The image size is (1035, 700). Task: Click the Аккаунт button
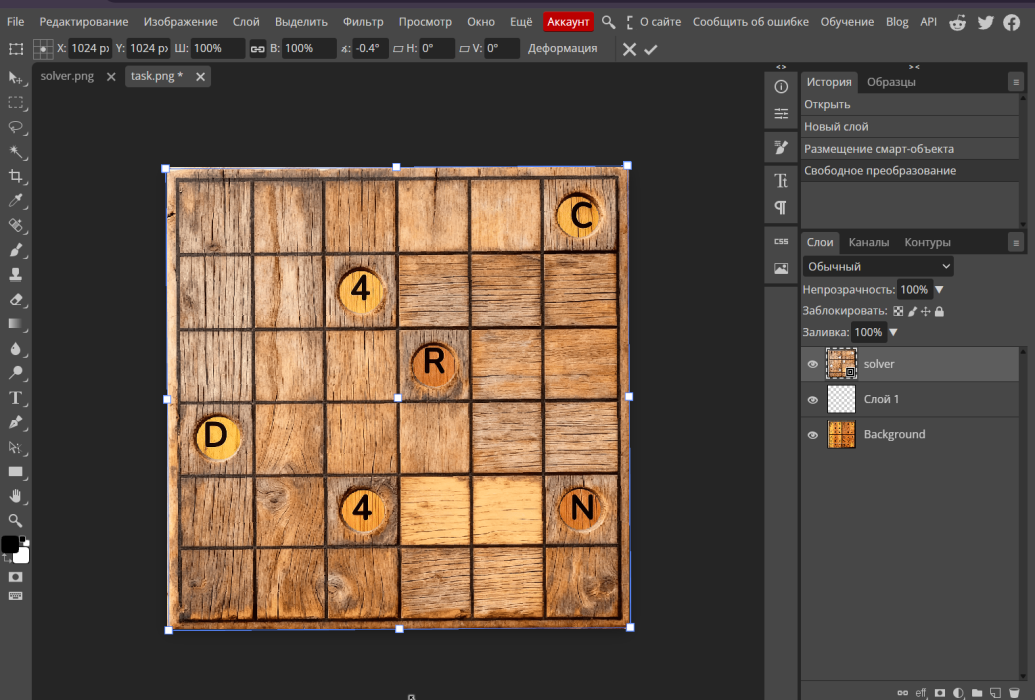[568, 22]
